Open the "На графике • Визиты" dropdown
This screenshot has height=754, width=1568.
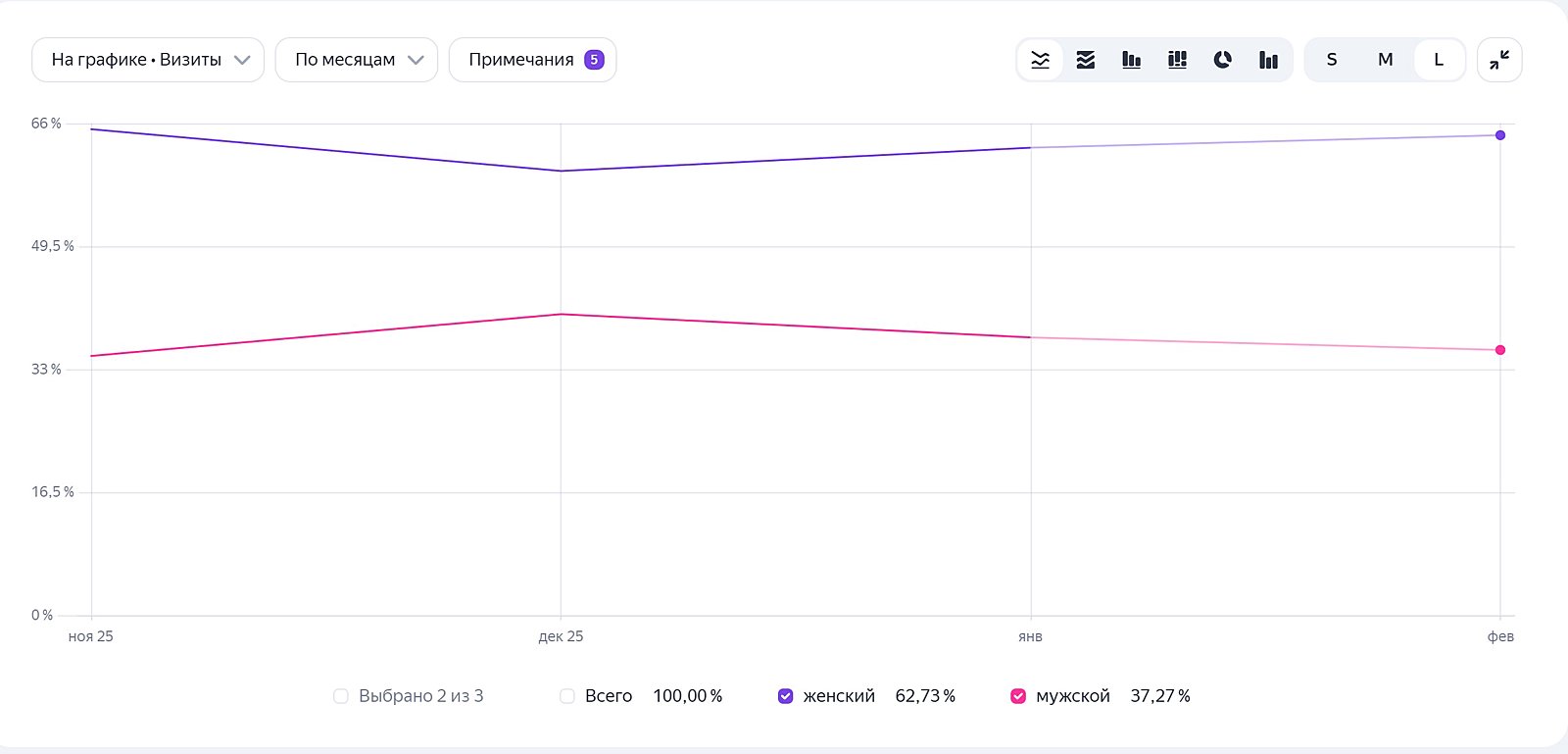click(x=148, y=60)
